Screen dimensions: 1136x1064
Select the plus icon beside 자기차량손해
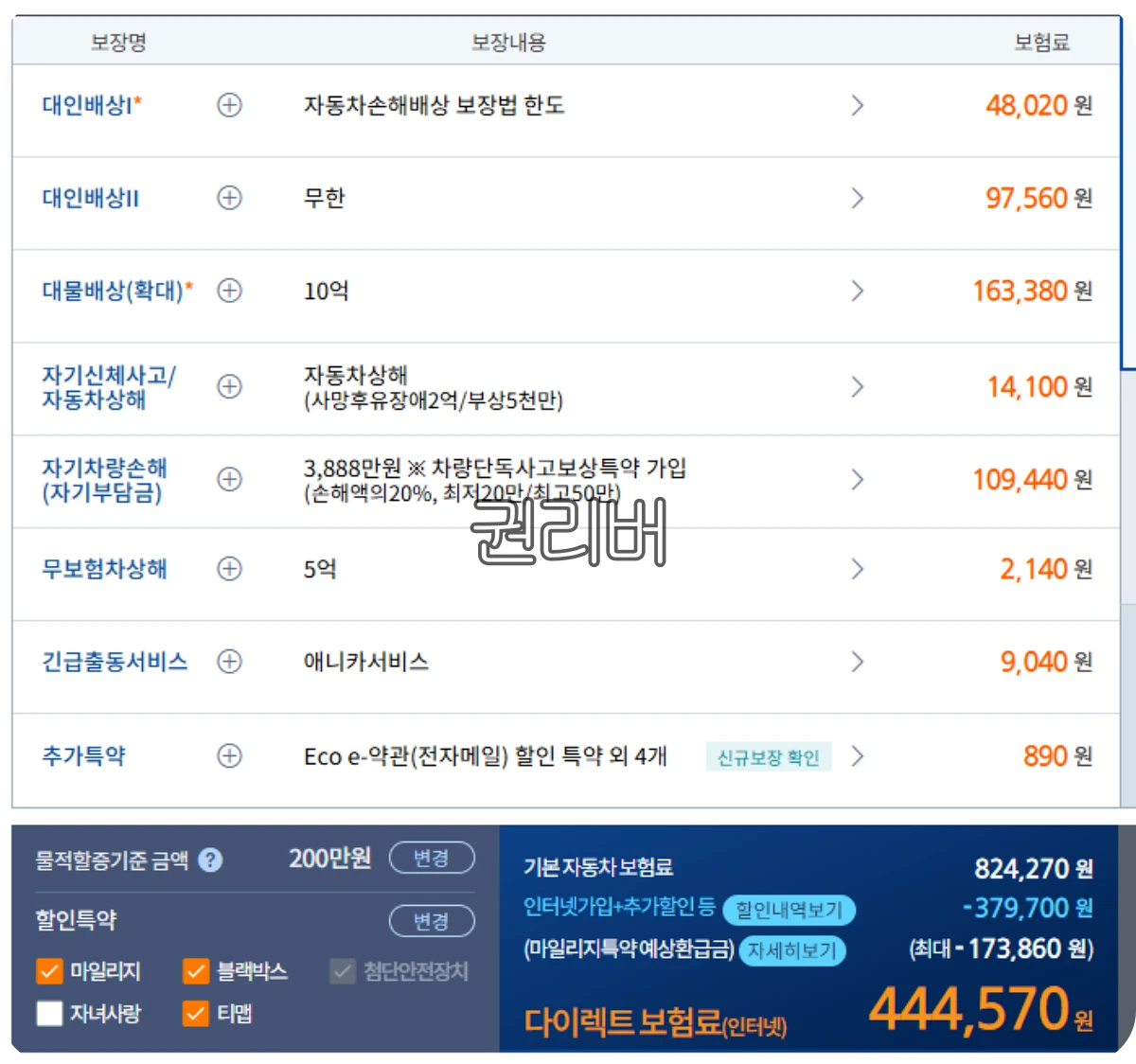pyautogui.click(x=228, y=480)
